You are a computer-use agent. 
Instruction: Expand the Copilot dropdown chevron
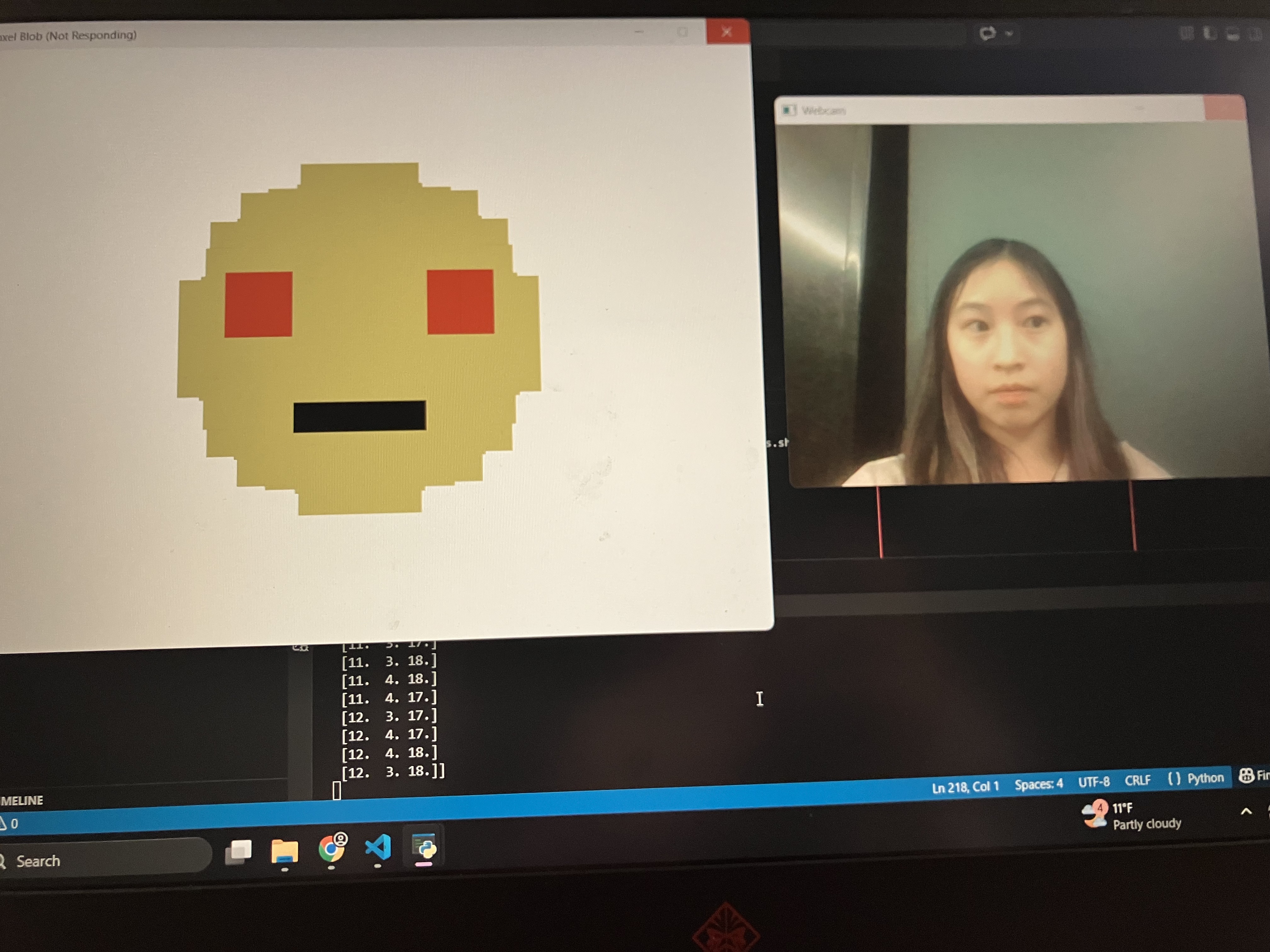click(x=1009, y=34)
